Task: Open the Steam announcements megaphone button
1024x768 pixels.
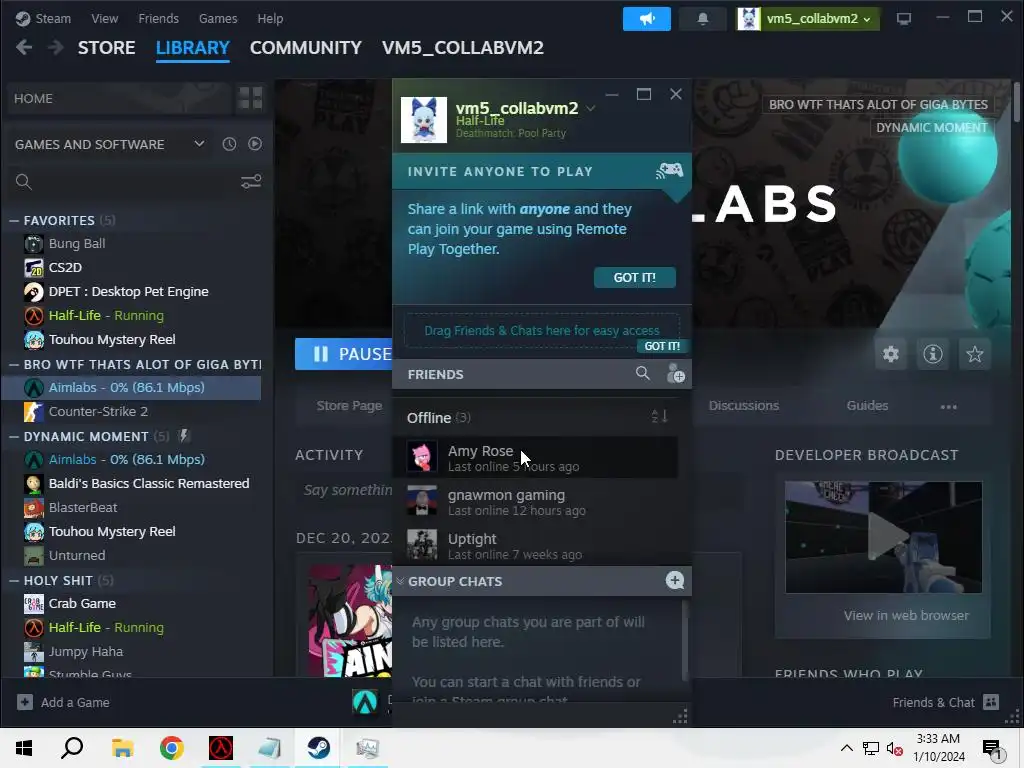Action: tap(647, 19)
